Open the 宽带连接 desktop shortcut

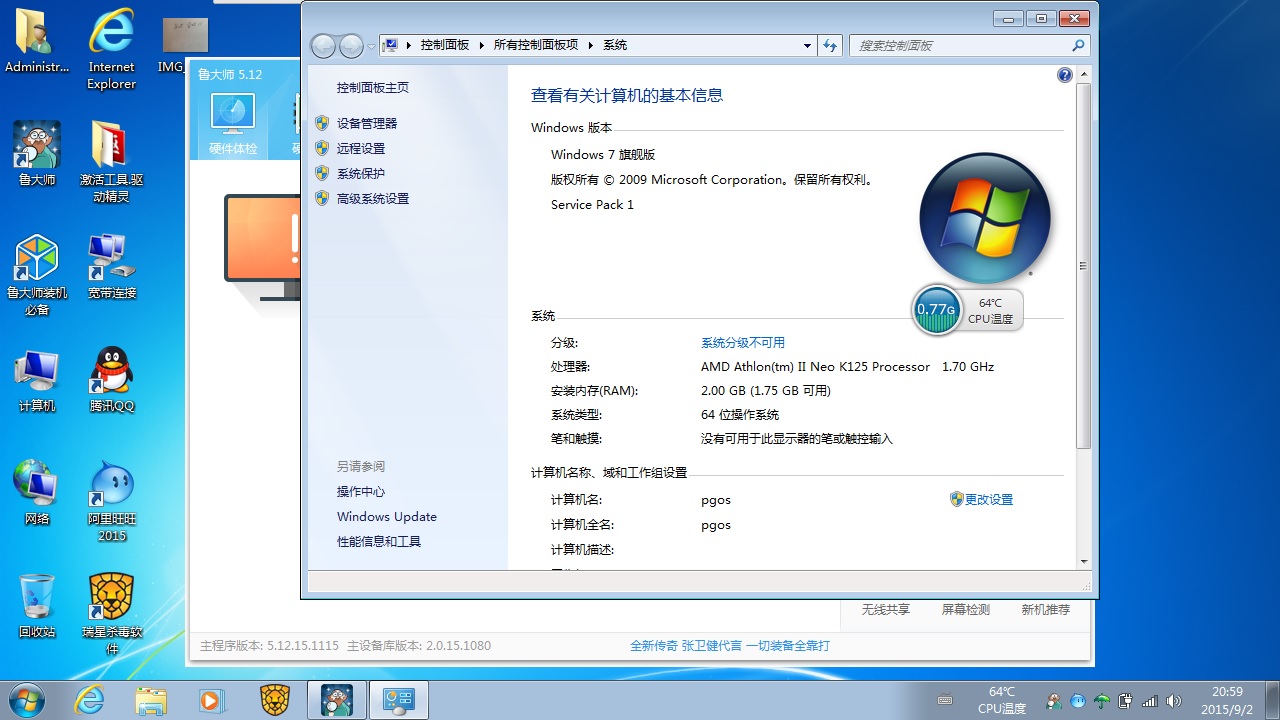(111, 268)
